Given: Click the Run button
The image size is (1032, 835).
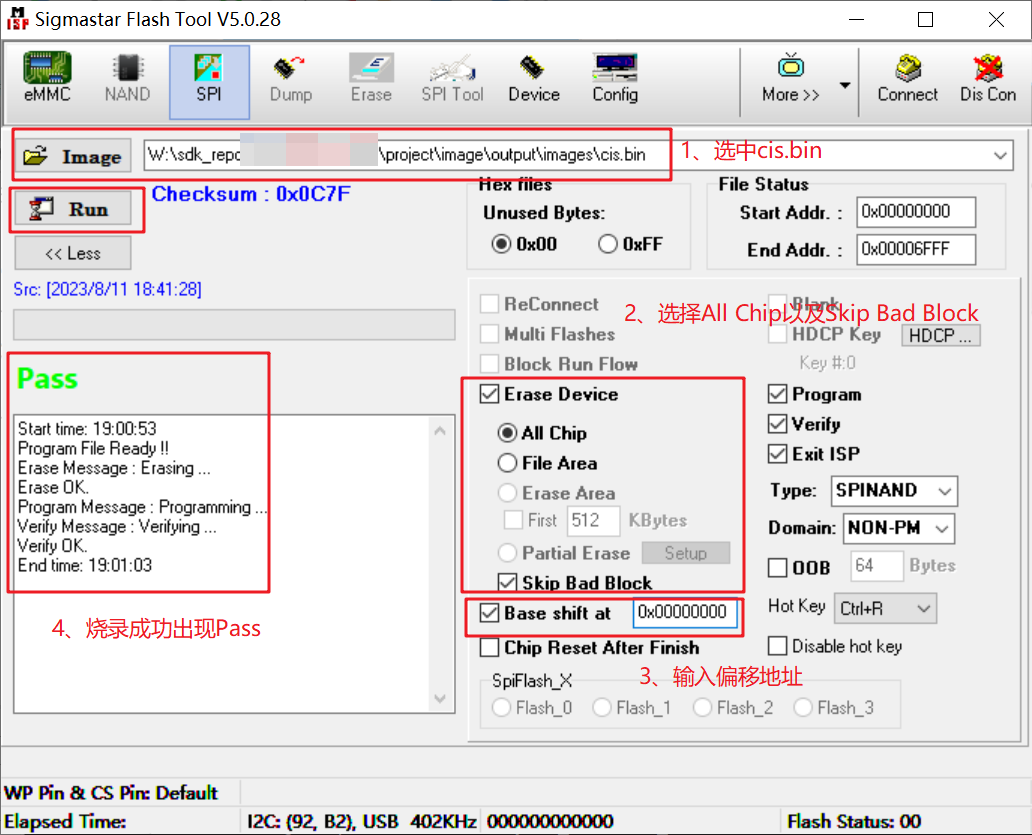Looking at the screenshot, I should point(73,209).
